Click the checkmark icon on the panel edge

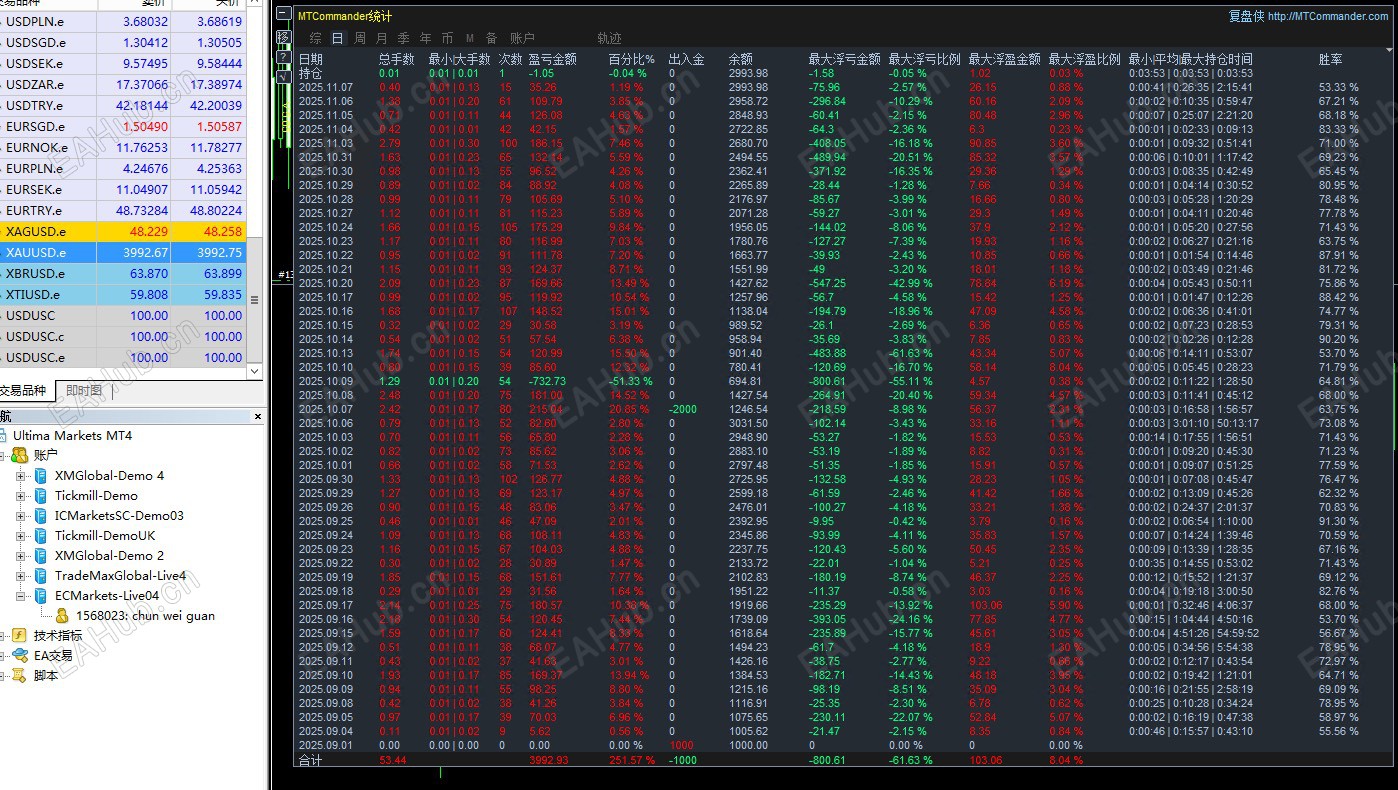284,77
